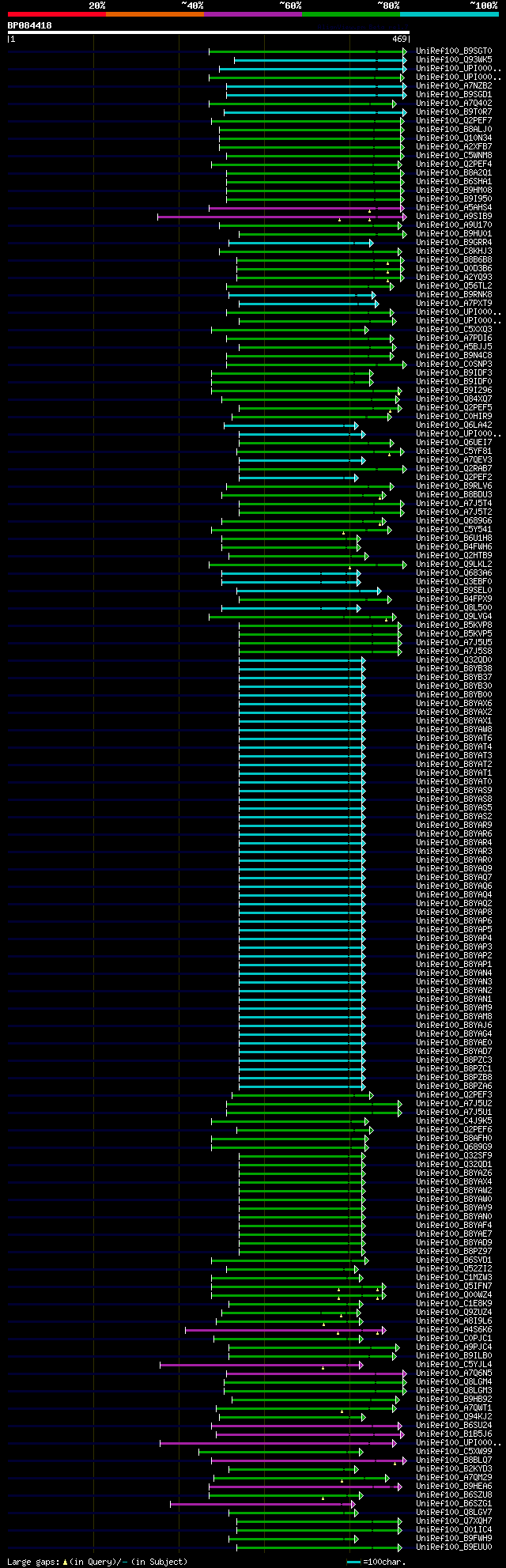Select hit label UniRef100_Q84XQ7

454,399
